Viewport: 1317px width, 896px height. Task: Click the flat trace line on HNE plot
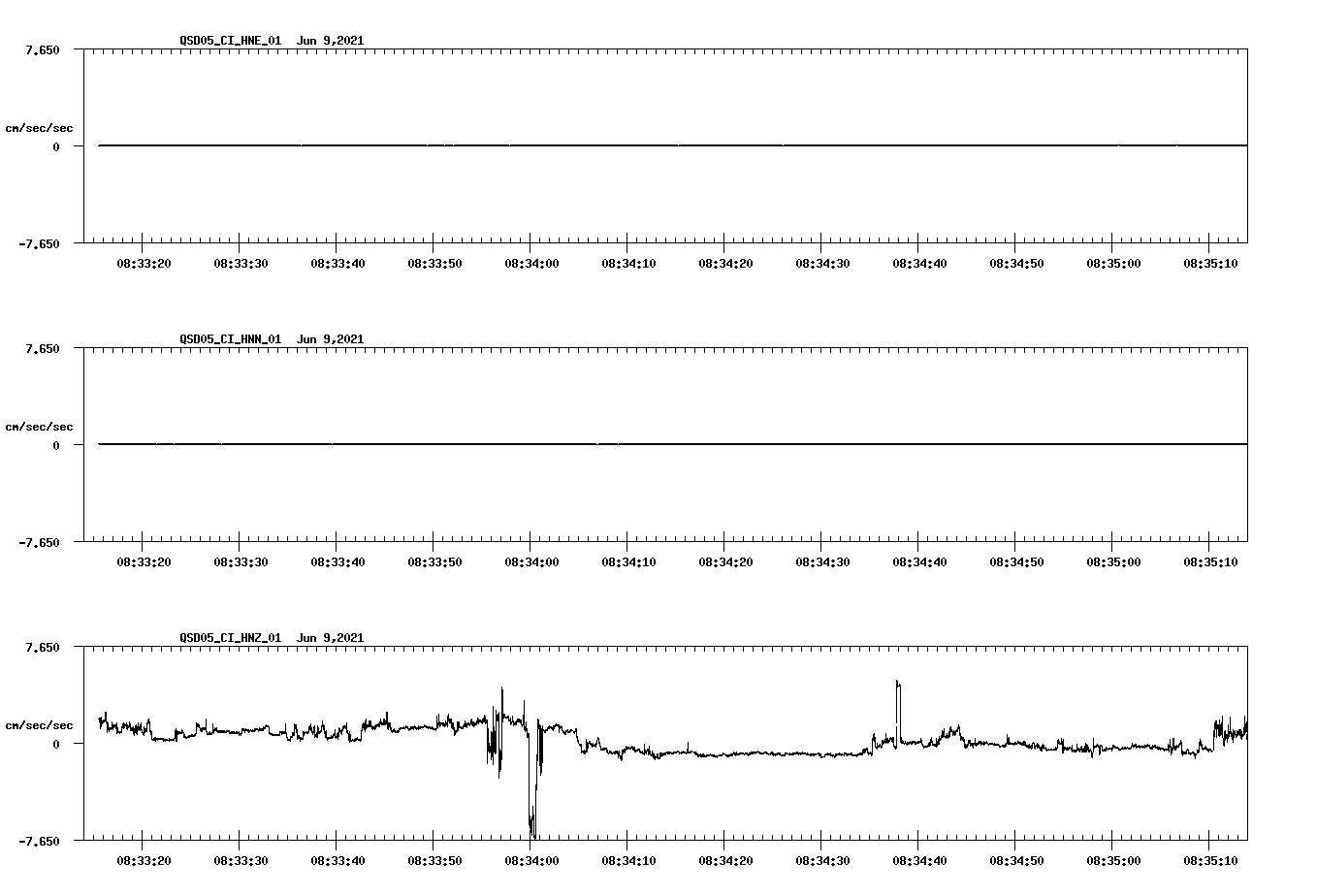[x=672, y=145]
